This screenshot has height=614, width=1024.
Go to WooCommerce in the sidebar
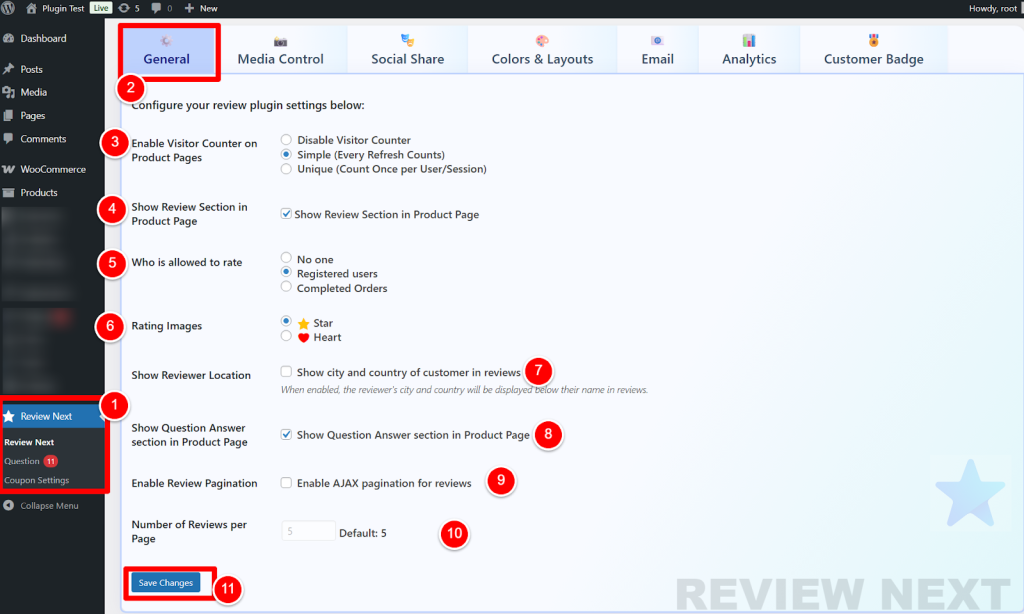[52, 169]
